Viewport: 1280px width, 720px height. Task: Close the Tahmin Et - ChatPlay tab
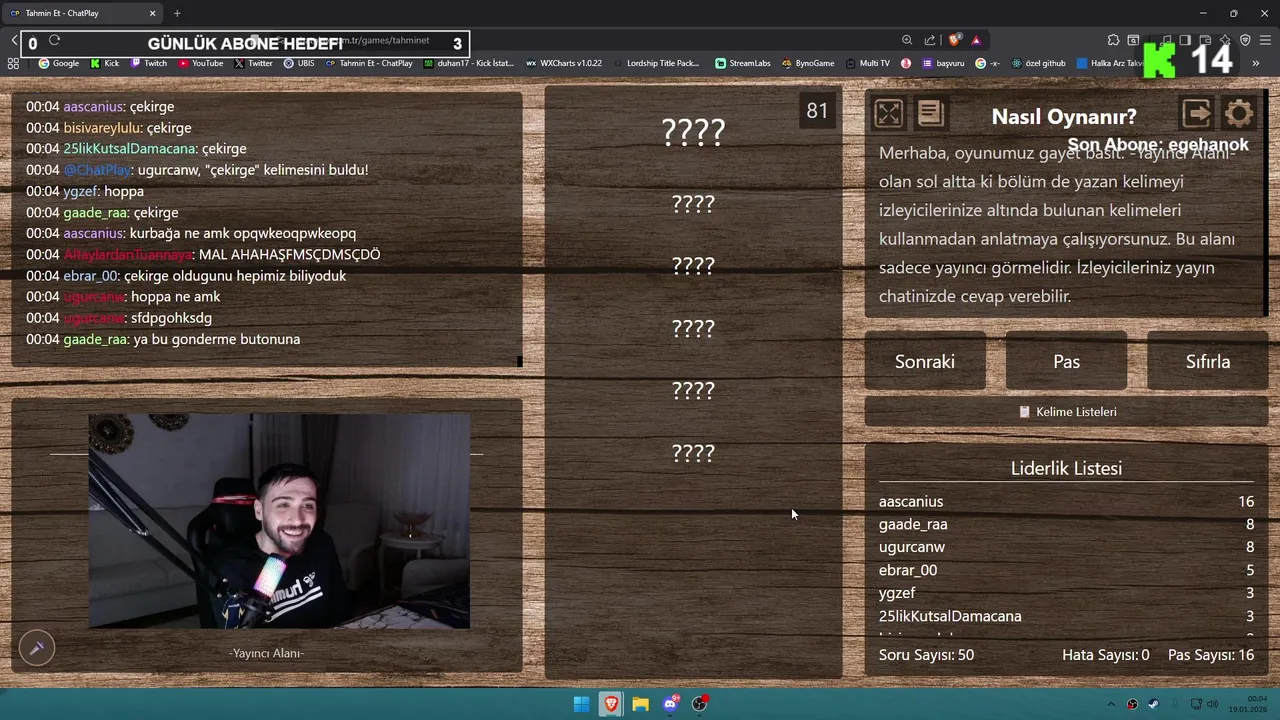(153, 13)
